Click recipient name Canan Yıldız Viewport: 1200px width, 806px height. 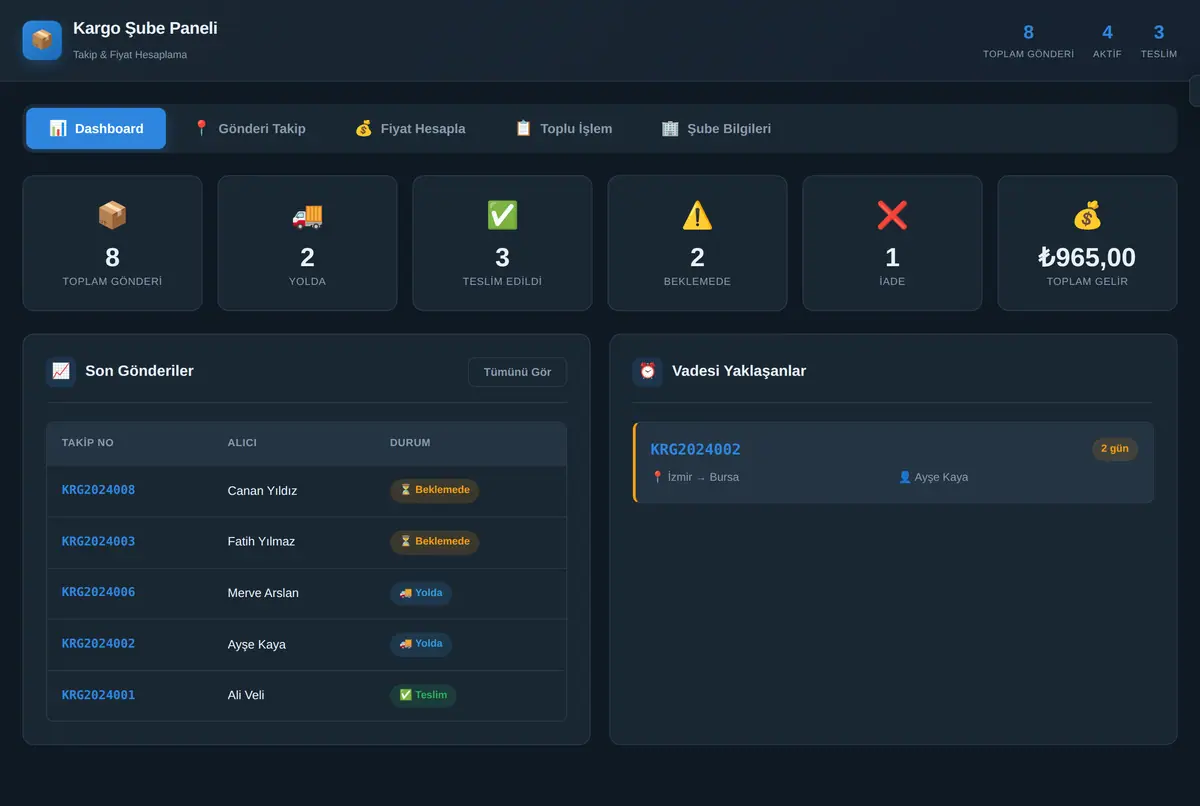tap(262, 491)
